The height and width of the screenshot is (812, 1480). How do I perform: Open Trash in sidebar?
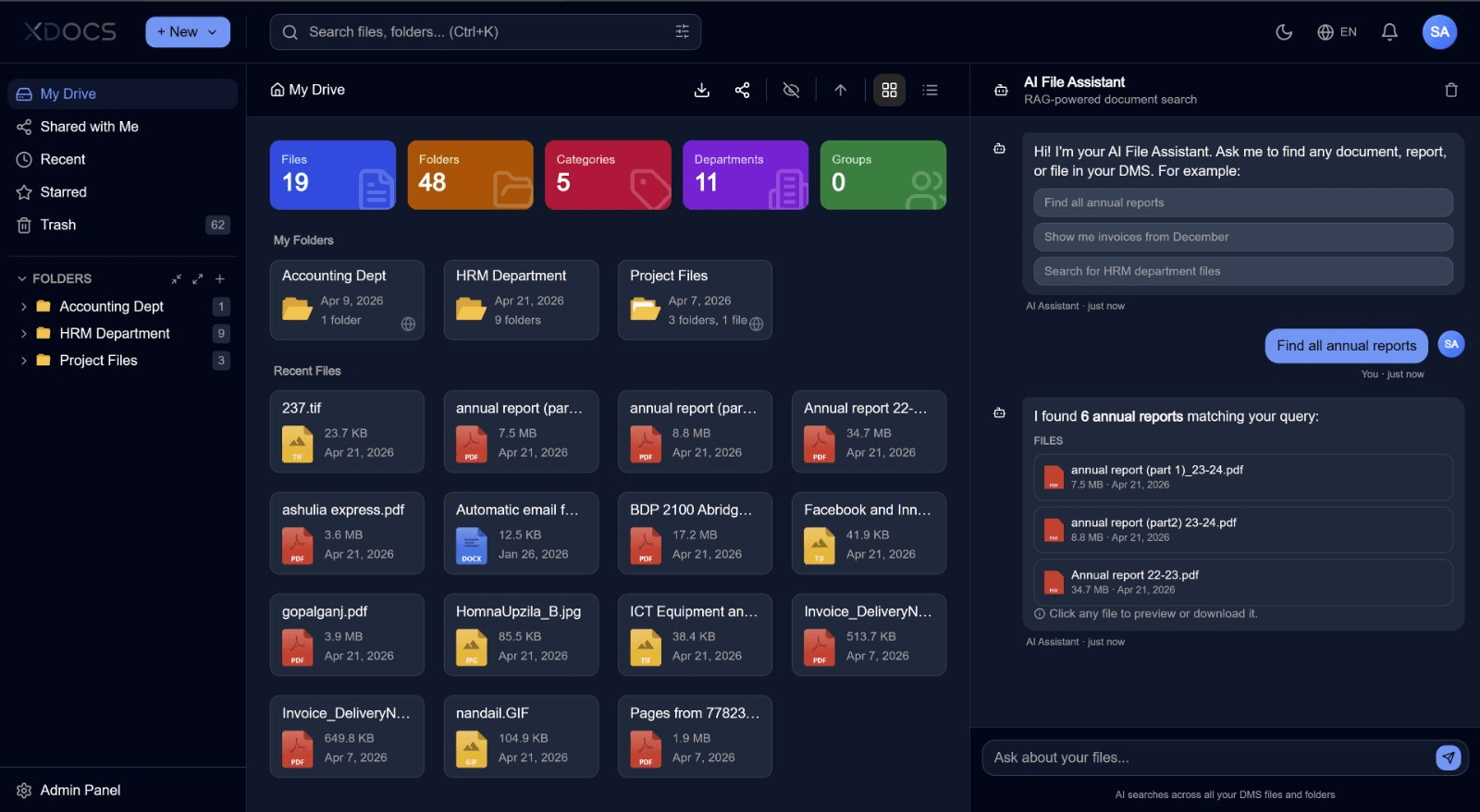point(123,225)
